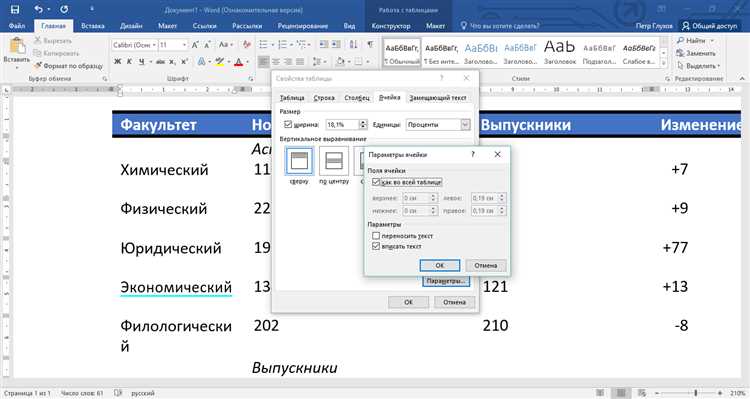The width and height of the screenshot is (750, 399).
Task: Open the numbered list dropdown arrow
Action: tap(291, 45)
